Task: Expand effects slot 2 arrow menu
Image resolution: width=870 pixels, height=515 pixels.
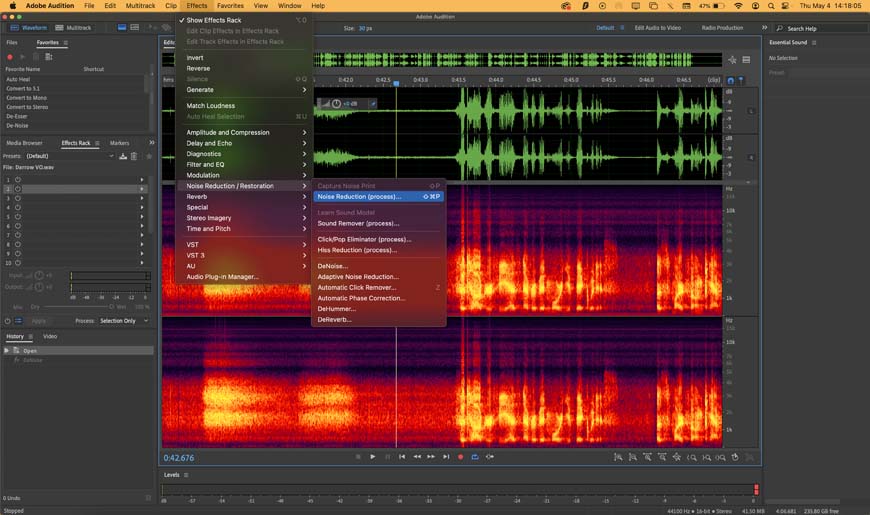Action: coord(142,189)
